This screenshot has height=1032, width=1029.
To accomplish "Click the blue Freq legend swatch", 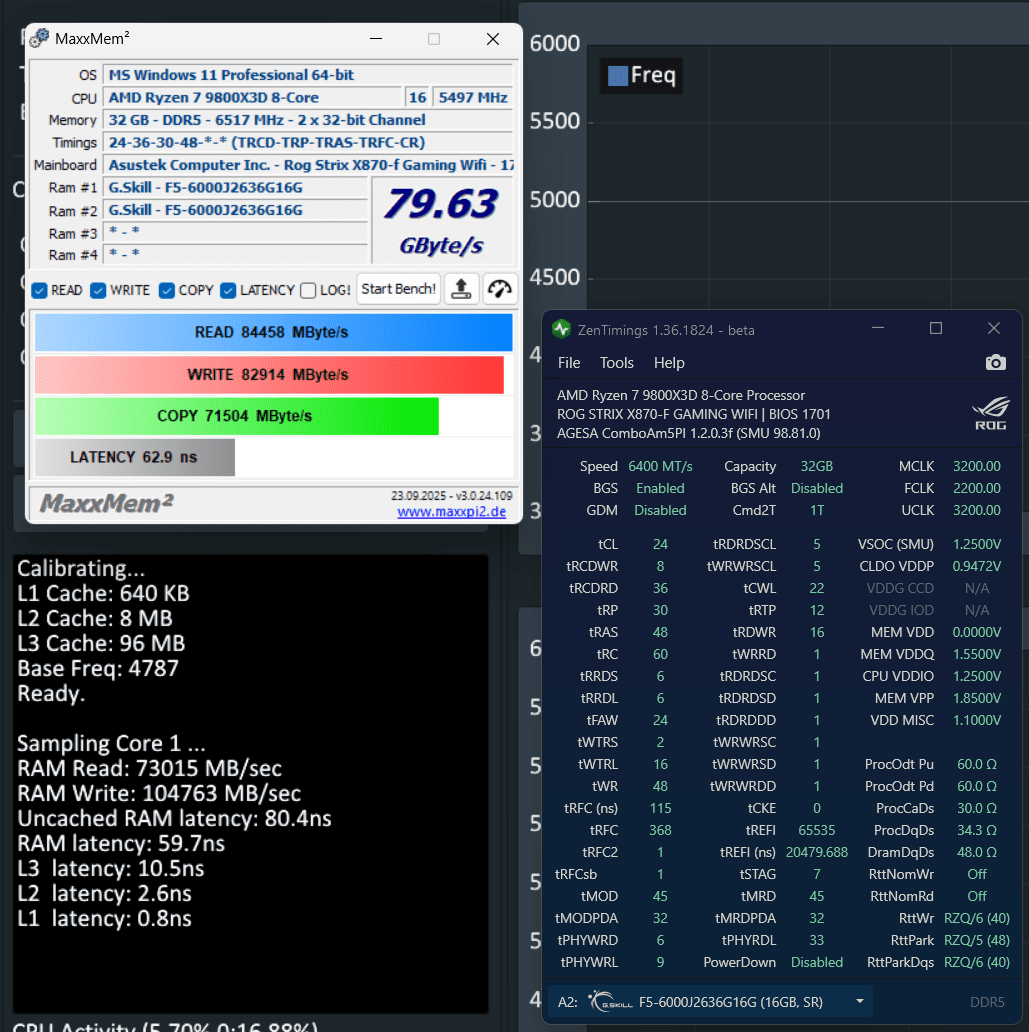I will [617, 76].
